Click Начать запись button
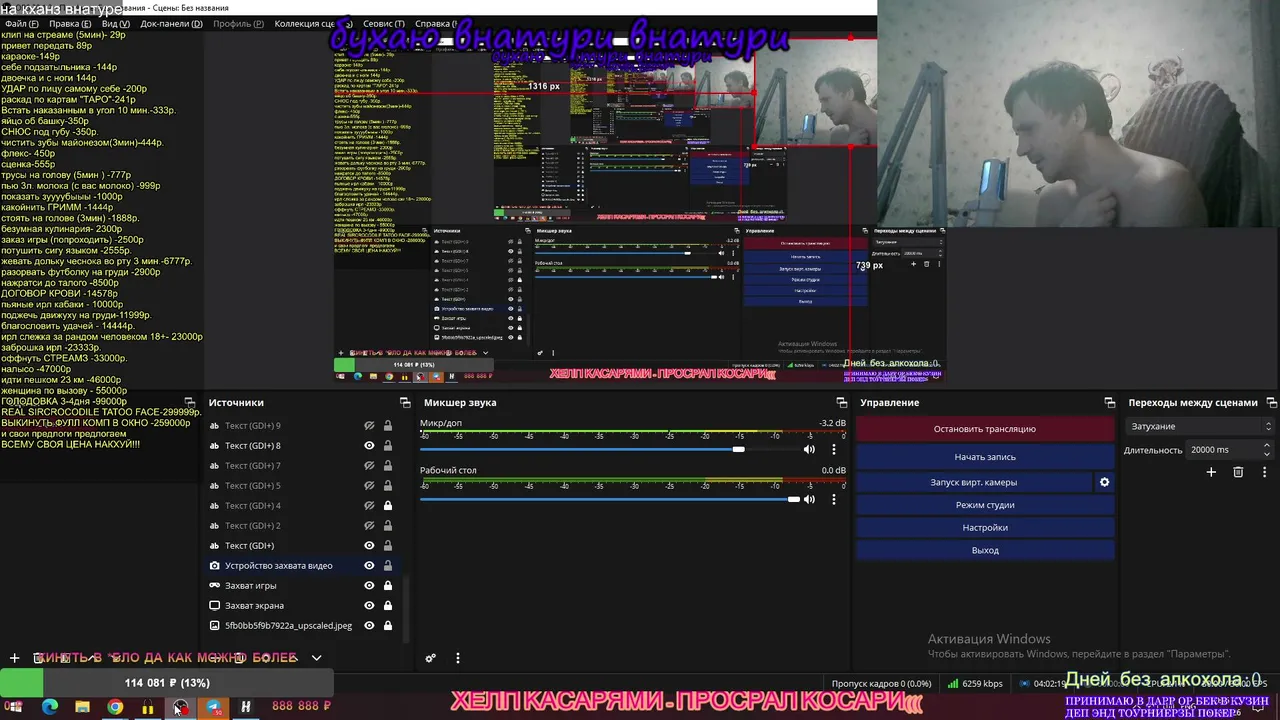 [x=985, y=457]
